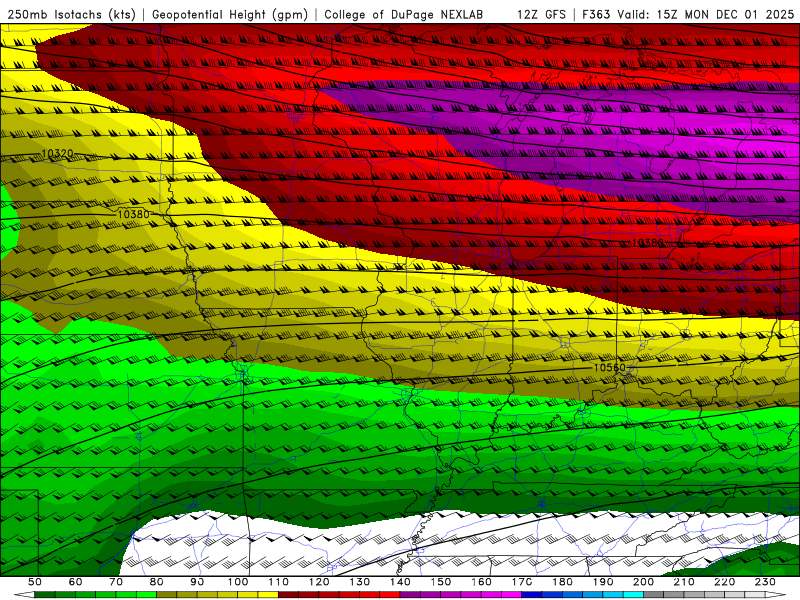Select the 'F363' forecast hour text
The width and height of the screenshot is (800, 600).
coord(596,15)
